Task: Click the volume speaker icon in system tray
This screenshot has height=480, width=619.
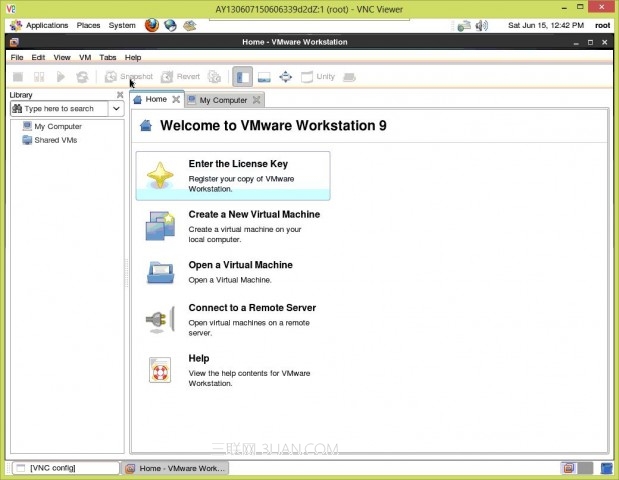Action: [x=482, y=25]
